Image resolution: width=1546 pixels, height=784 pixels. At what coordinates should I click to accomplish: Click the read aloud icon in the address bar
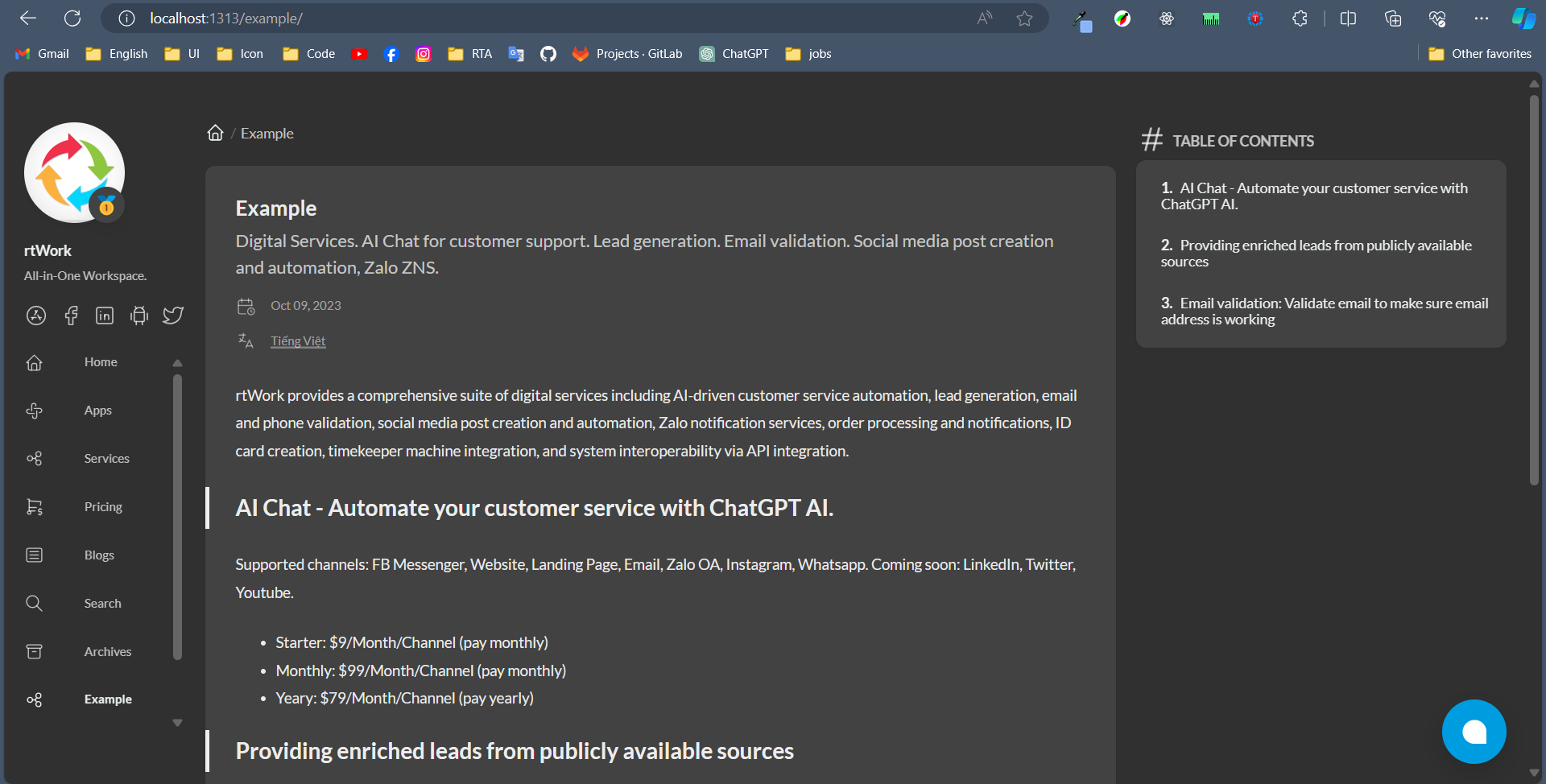(984, 19)
